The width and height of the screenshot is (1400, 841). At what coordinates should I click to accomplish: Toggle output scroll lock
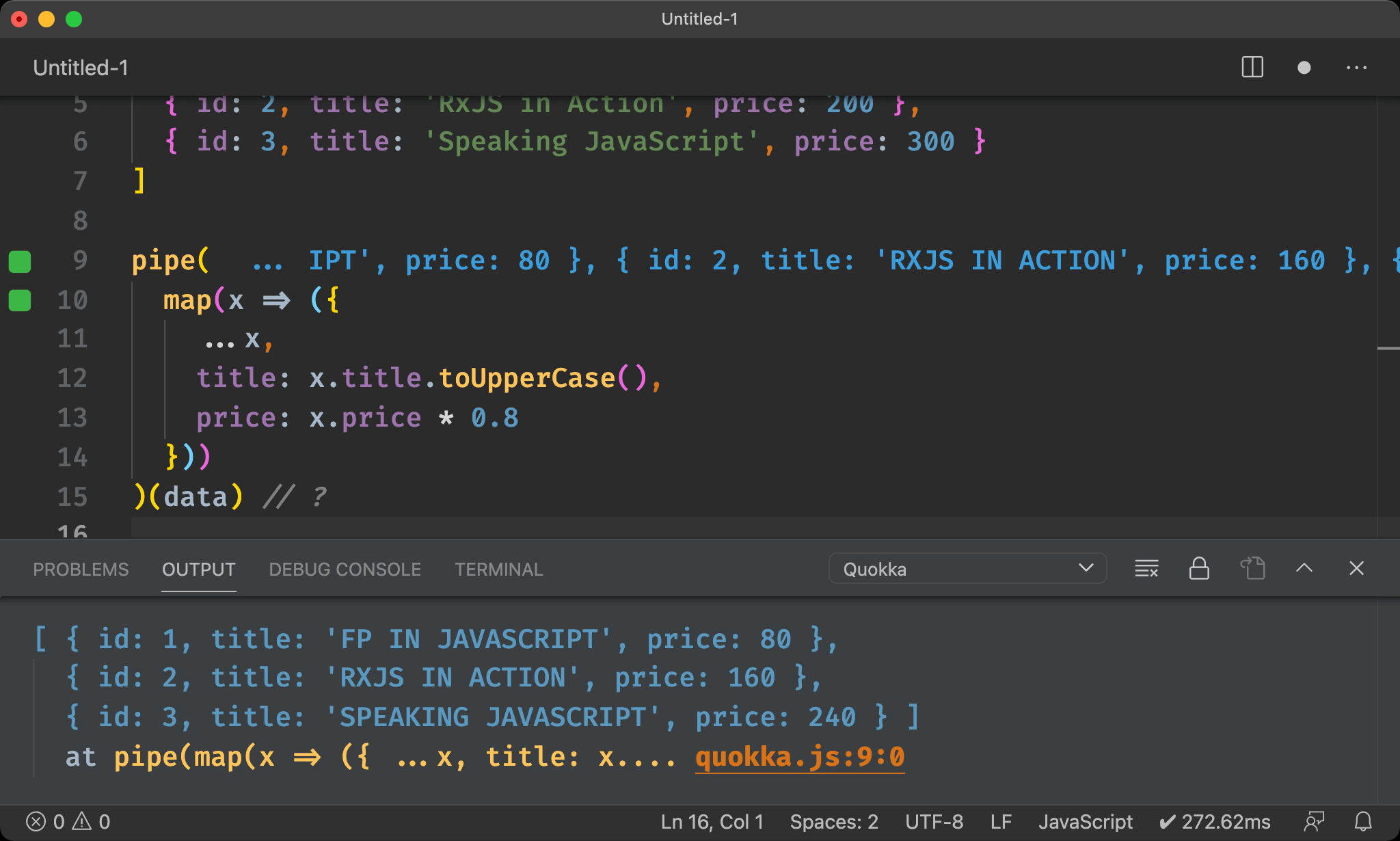[1199, 568]
